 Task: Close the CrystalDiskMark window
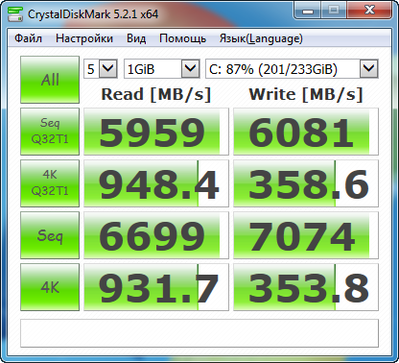pyautogui.click(x=369, y=10)
